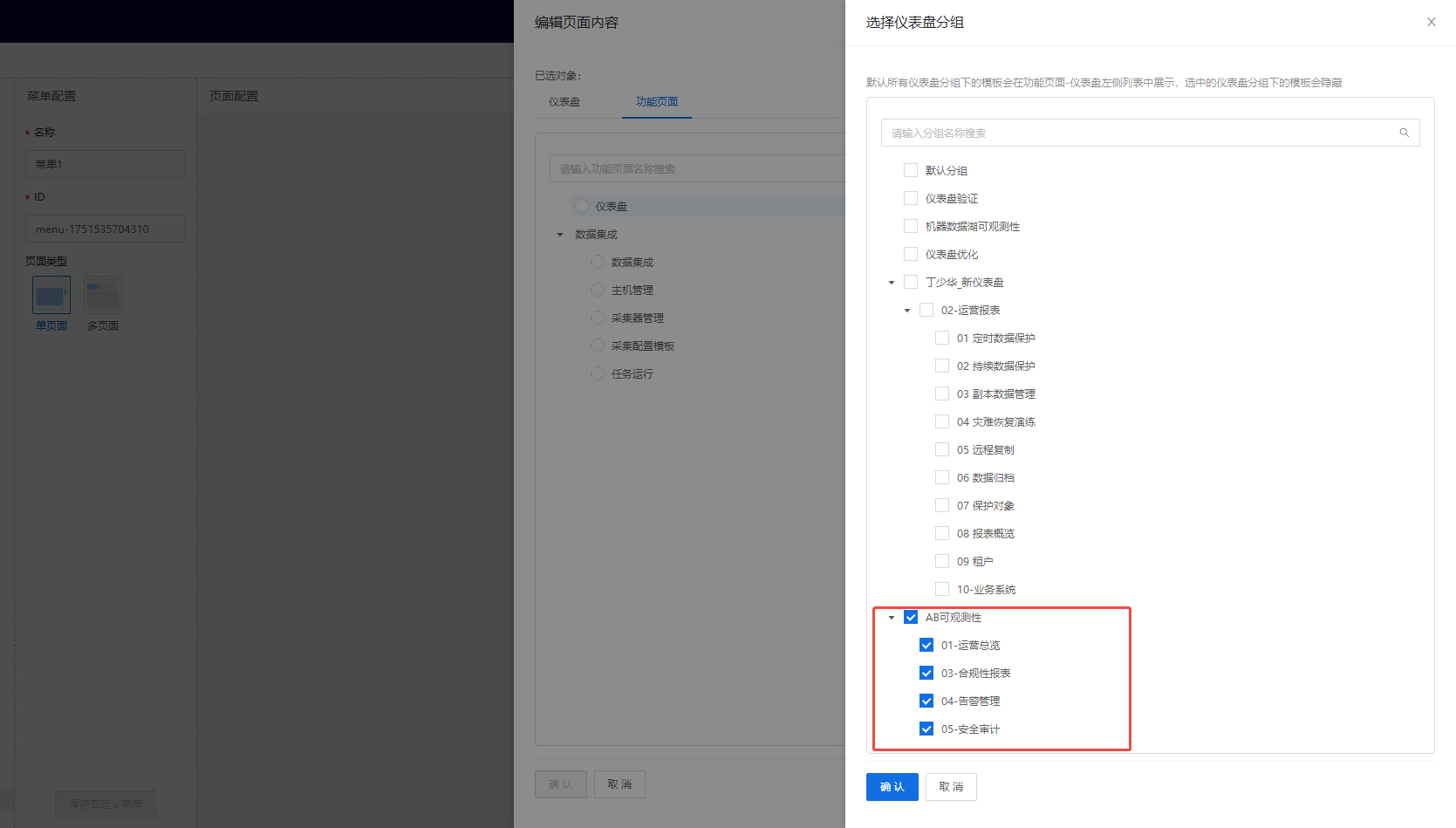Click the 名称 field containing 菜单1

click(x=106, y=164)
